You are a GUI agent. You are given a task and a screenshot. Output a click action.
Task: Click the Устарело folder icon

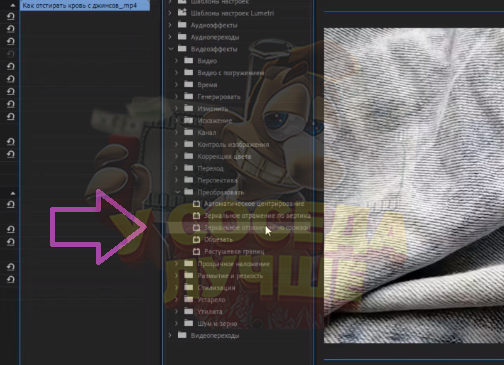point(189,299)
